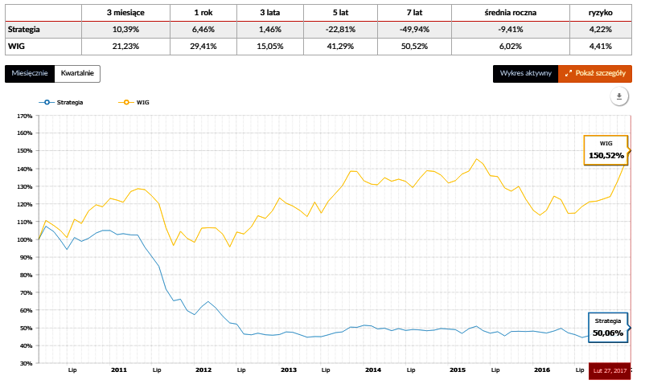Click WIG value 29,41%
The width and height of the screenshot is (645, 384).
[203, 46]
